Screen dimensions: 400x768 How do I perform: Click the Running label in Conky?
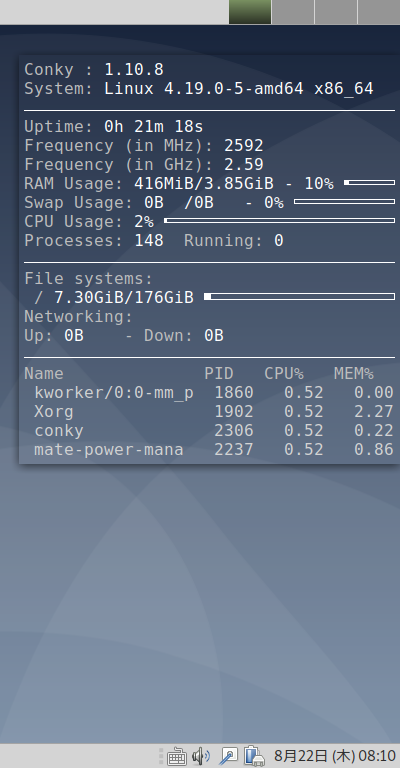coord(224,240)
